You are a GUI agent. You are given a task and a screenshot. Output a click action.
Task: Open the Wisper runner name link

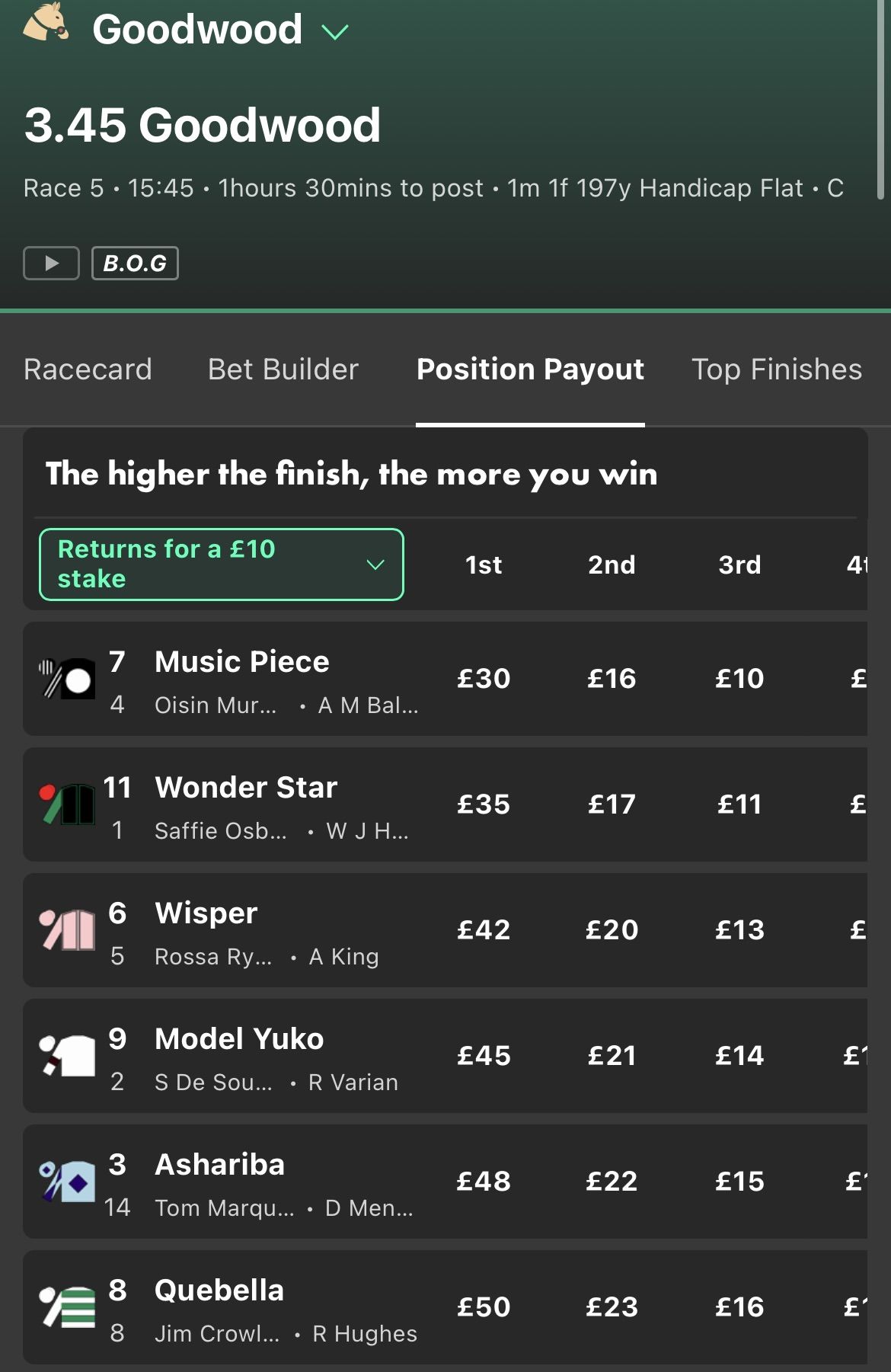coord(206,913)
